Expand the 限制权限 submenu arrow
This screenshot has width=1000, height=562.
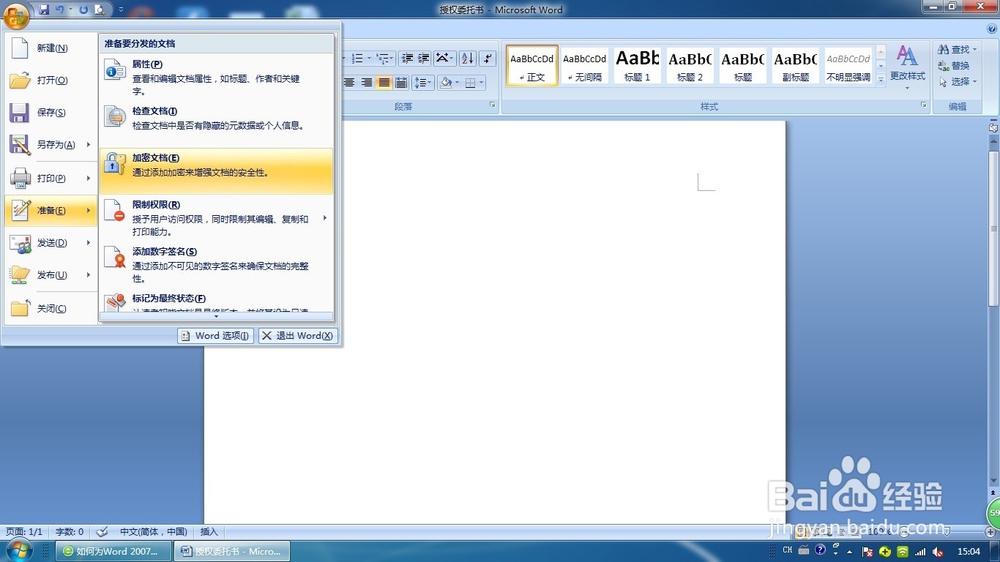[x=325, y=218]
